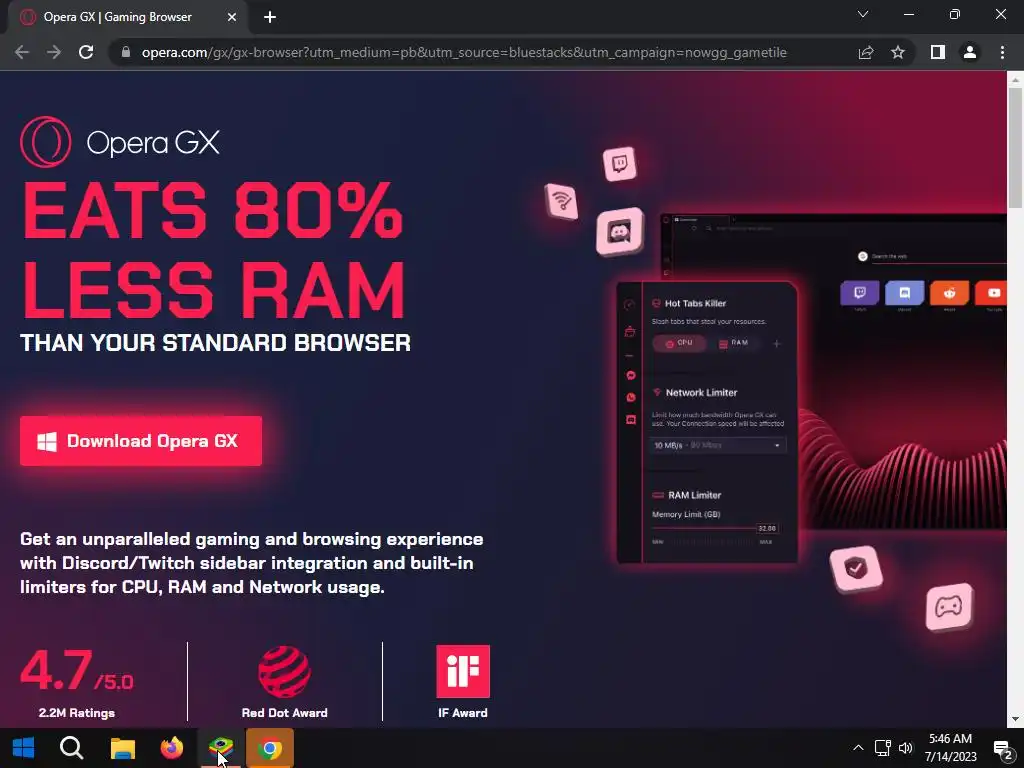Select the opera.com URL in address bar
The width and height of the screenshot is (1024, 768).
point(464,52)
